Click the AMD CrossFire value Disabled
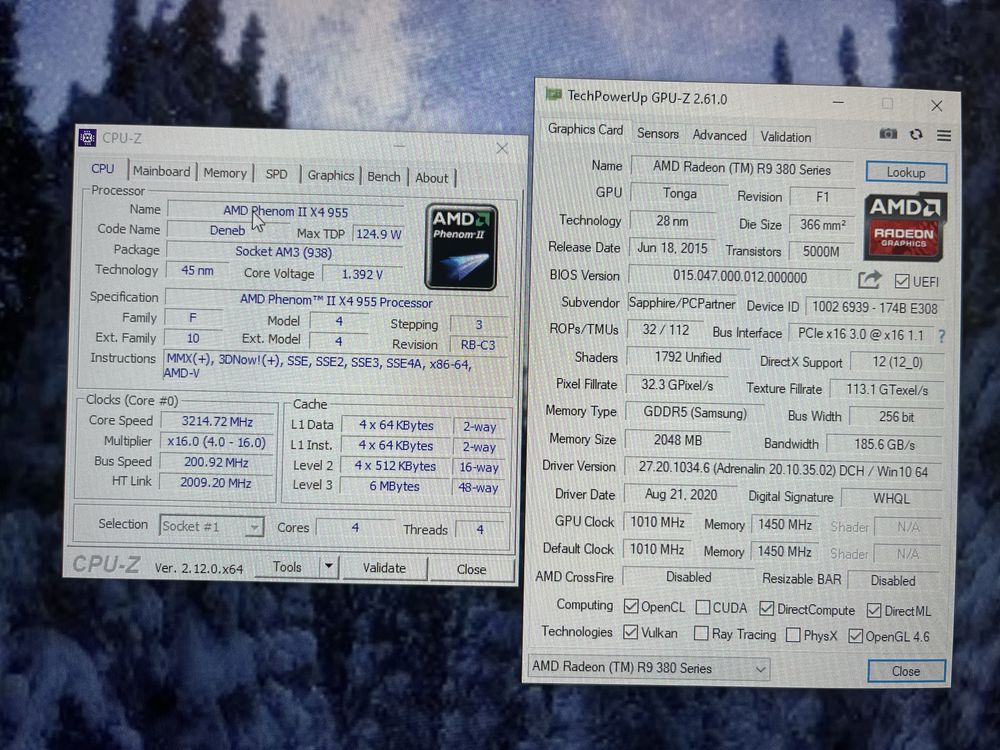This screenshot has height=750, width=1000. [688, 577]
